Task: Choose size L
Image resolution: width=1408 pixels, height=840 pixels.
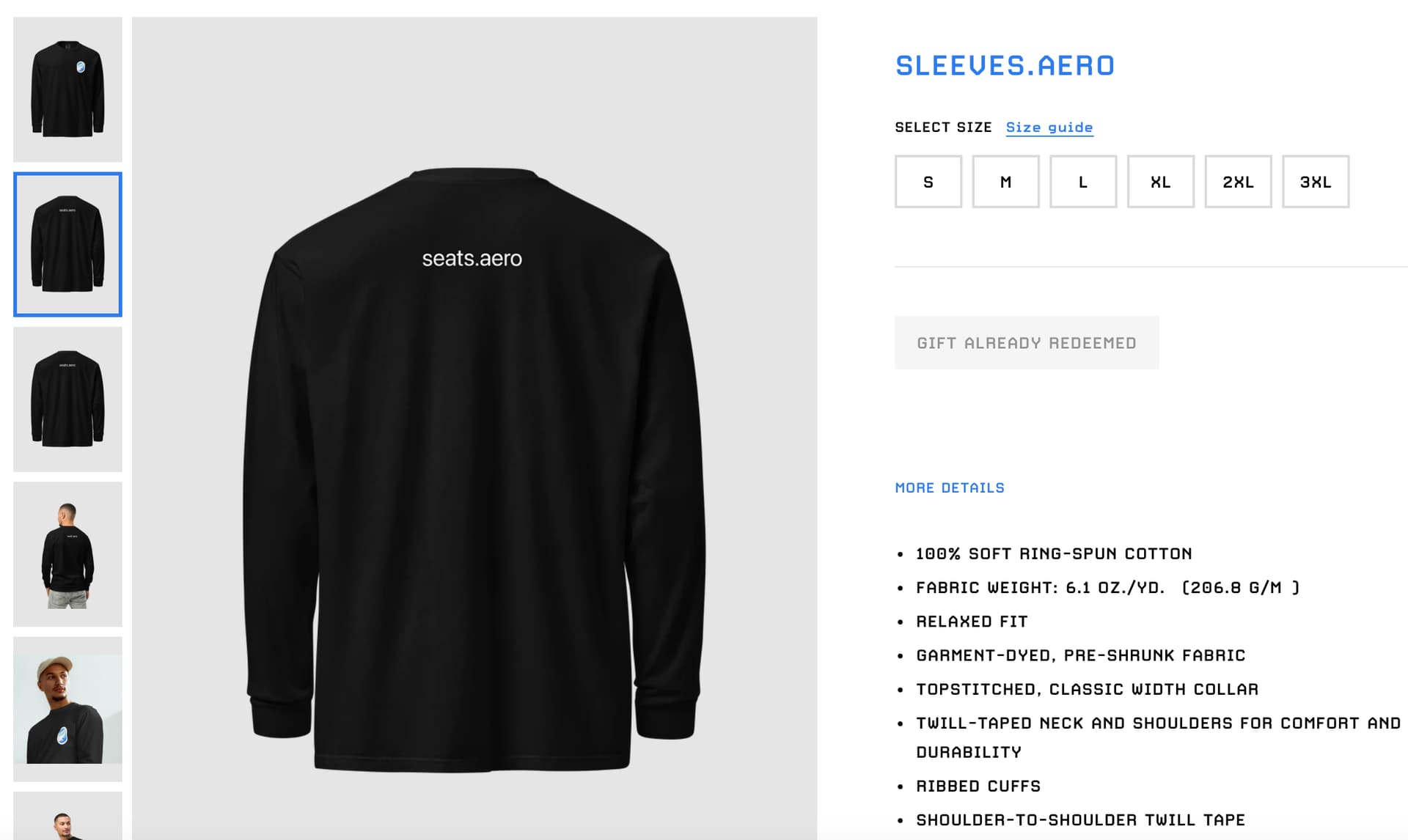Action: 1083,181
